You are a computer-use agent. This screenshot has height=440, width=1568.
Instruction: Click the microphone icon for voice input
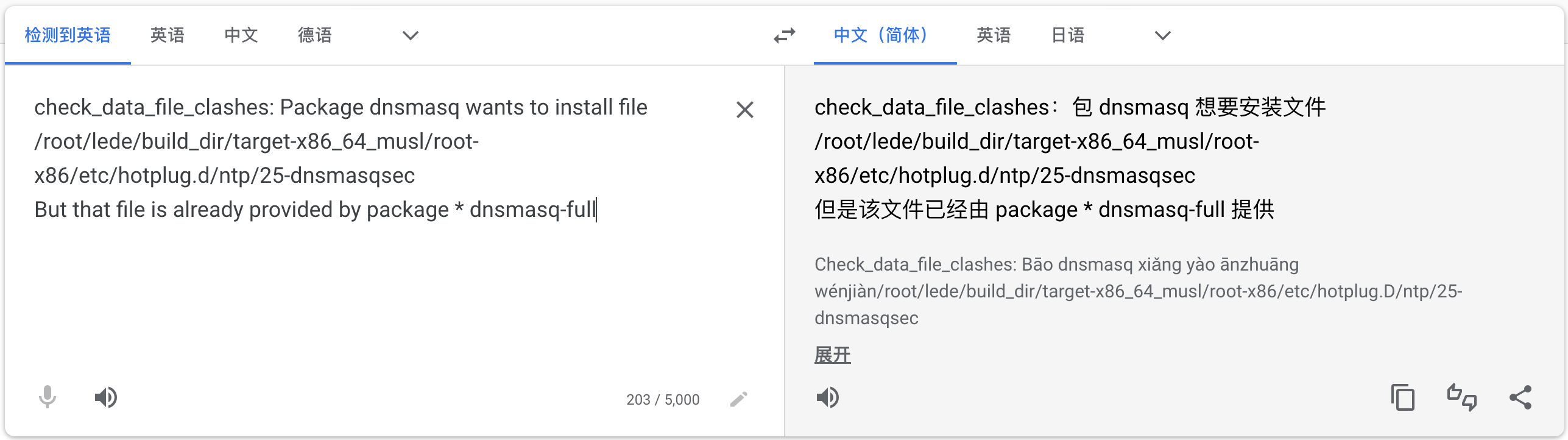point(46,397)
